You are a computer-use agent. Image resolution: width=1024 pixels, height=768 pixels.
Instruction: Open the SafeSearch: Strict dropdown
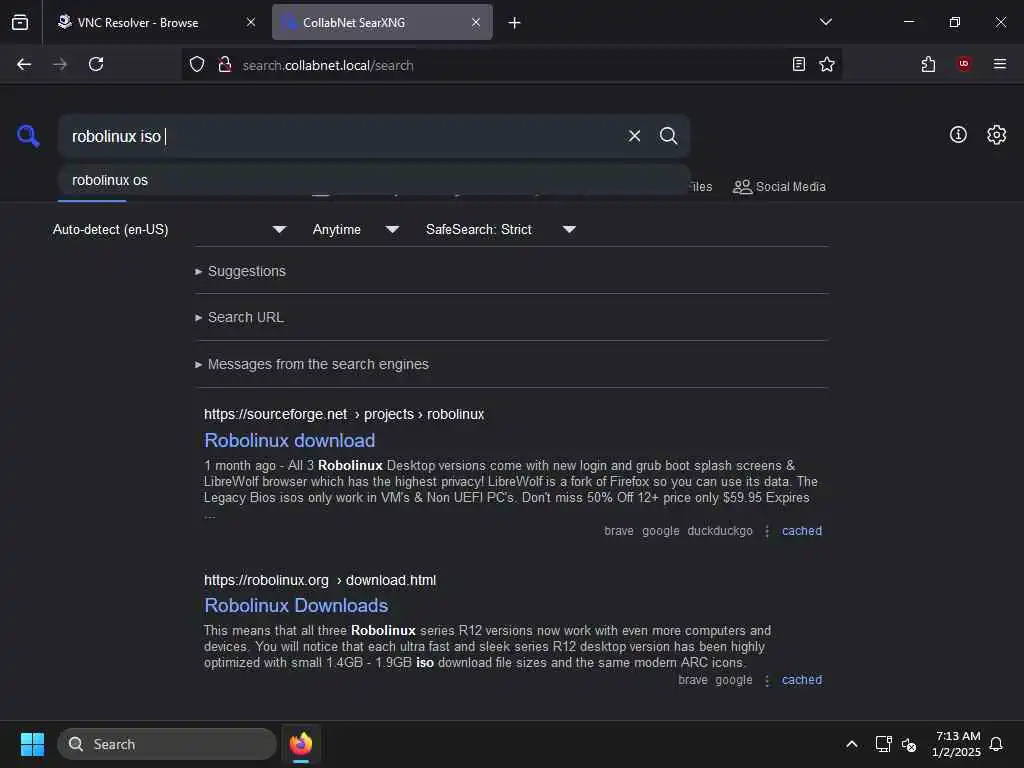500,229
